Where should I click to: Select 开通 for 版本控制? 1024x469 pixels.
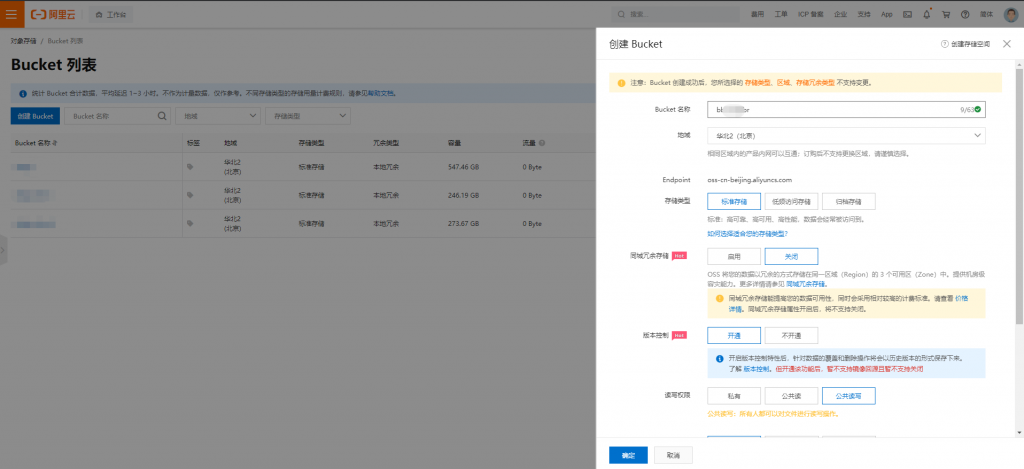click(x=734, y=335)
